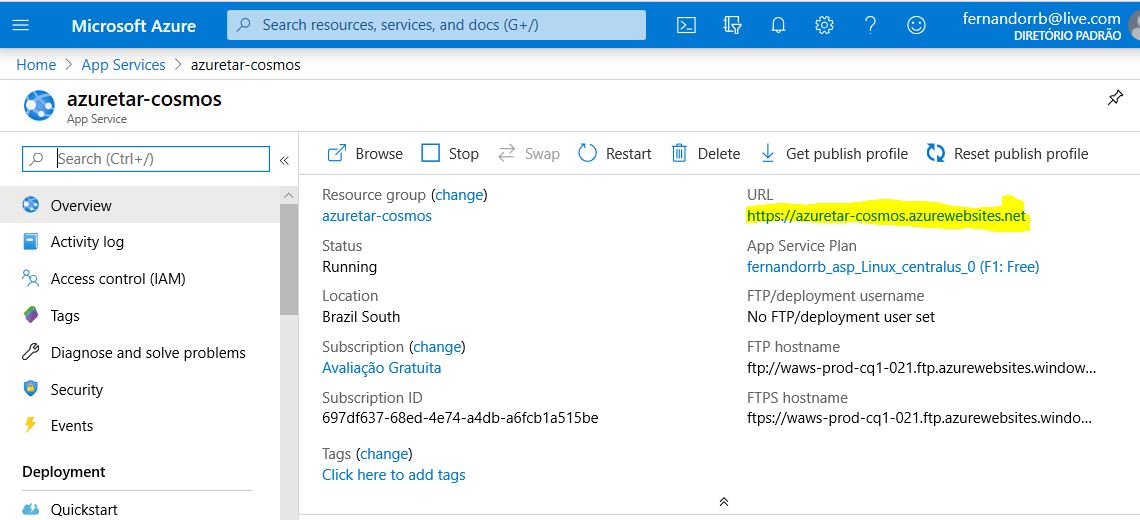This screenshot has width=1140, height=520.
Task: Click change next to Subscription
Action: pos(437,347)
